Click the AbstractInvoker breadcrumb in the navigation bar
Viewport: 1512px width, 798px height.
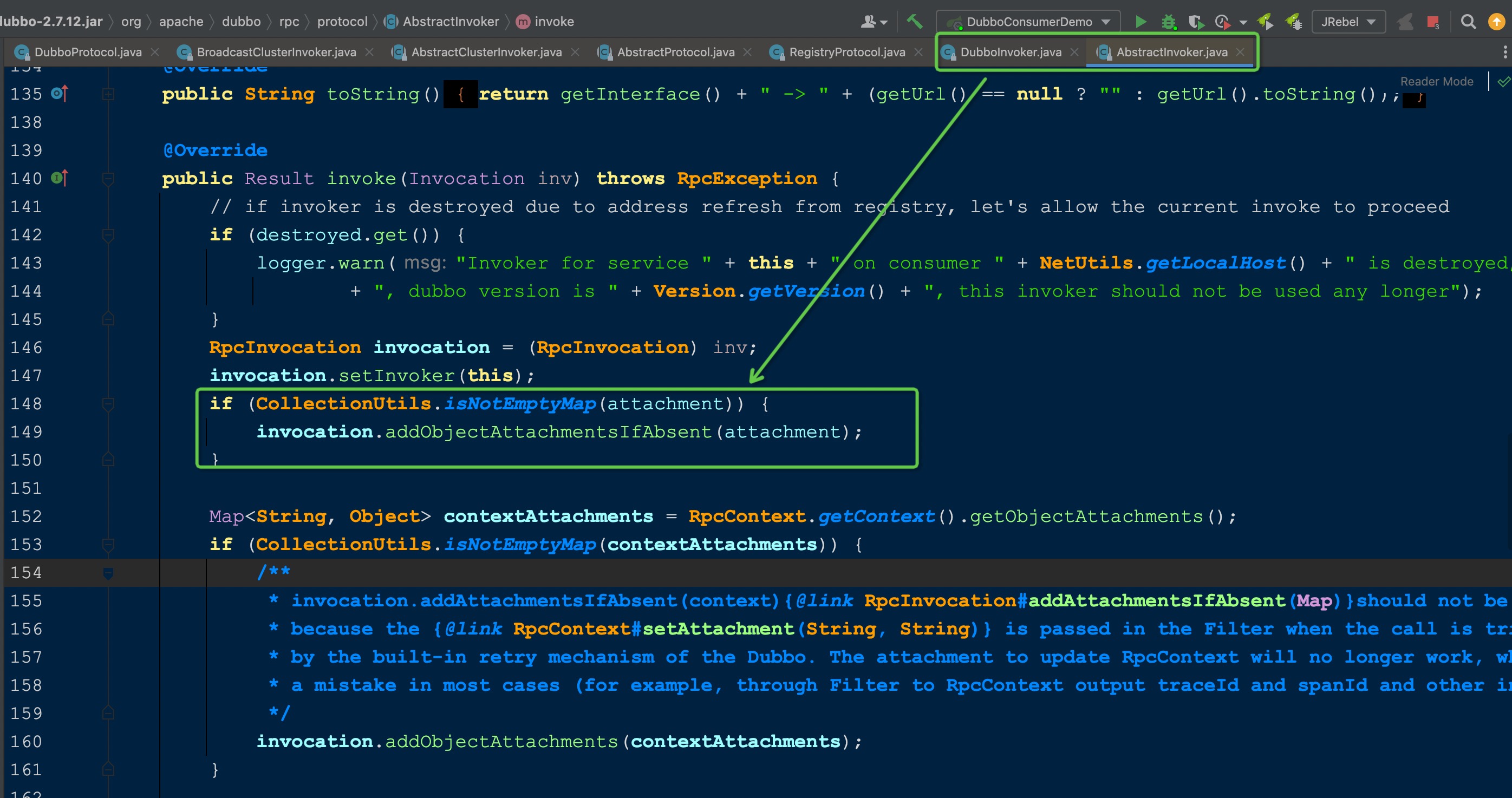tap(450, 22)
